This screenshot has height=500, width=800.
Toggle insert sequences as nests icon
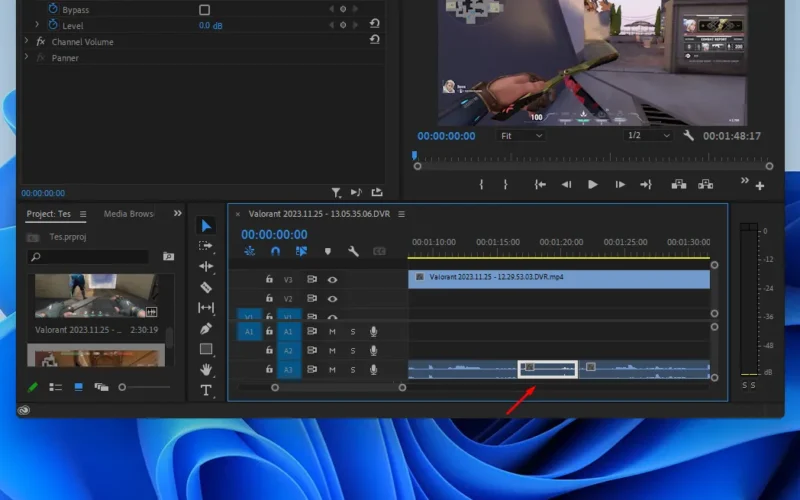[249, 251]
